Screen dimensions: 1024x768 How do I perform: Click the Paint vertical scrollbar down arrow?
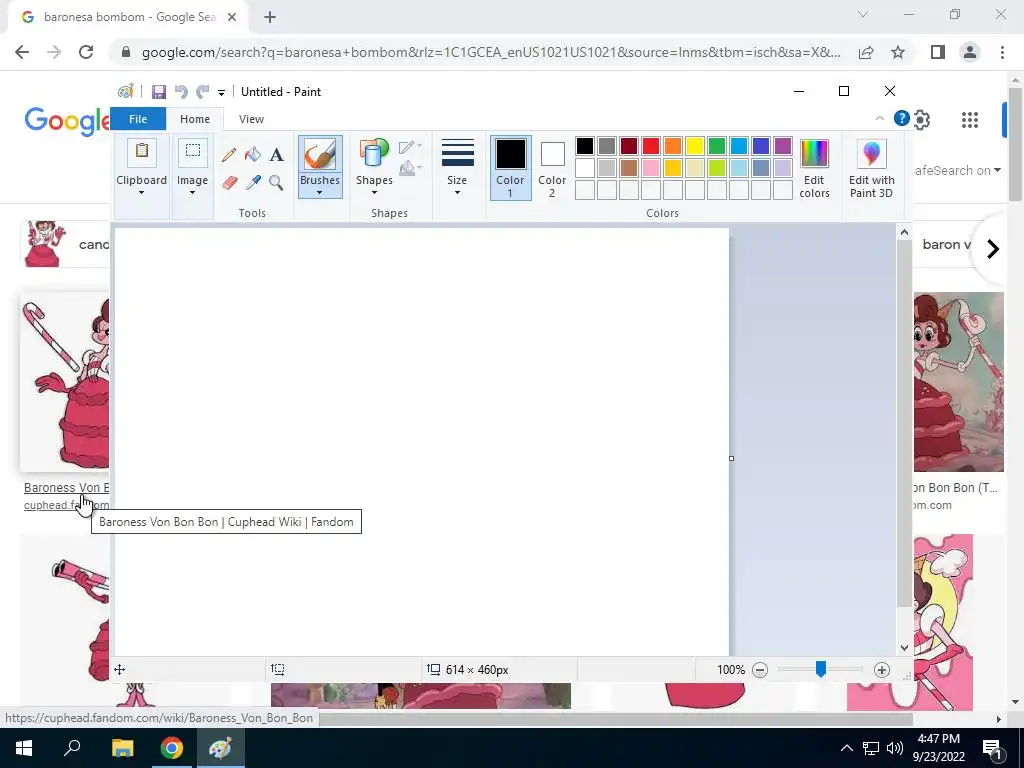[904, 648]
